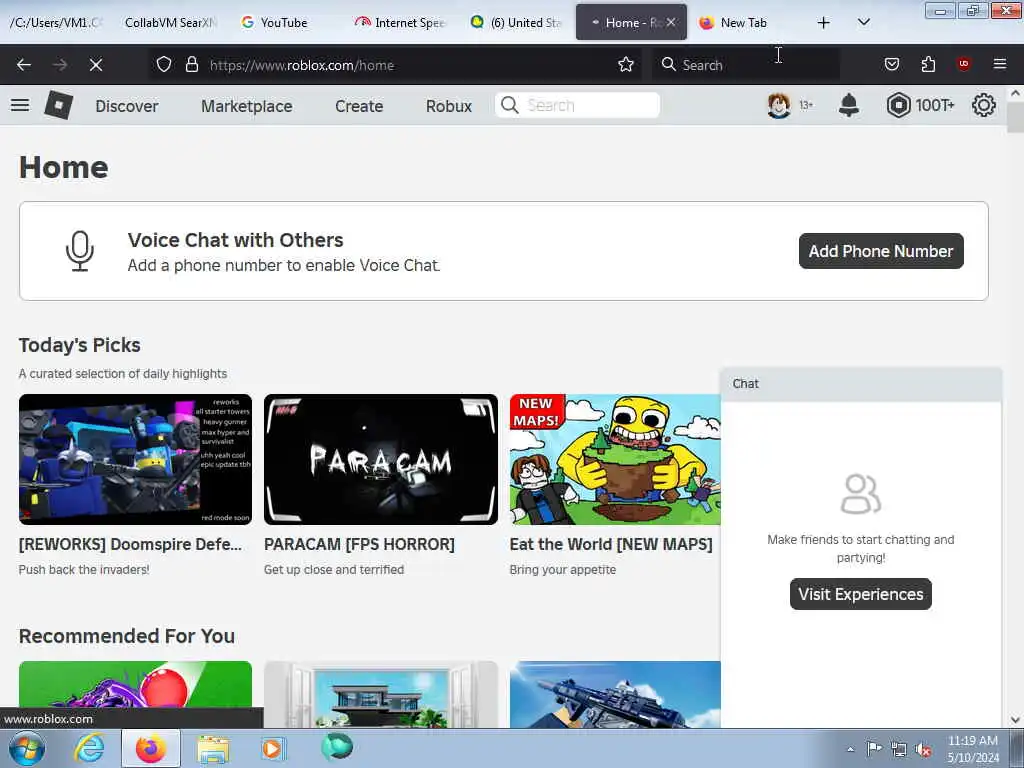This screenshot has width=1024, height=768.
Task: Click the Visit Experiences button
Action: click(x=861, y=594)
